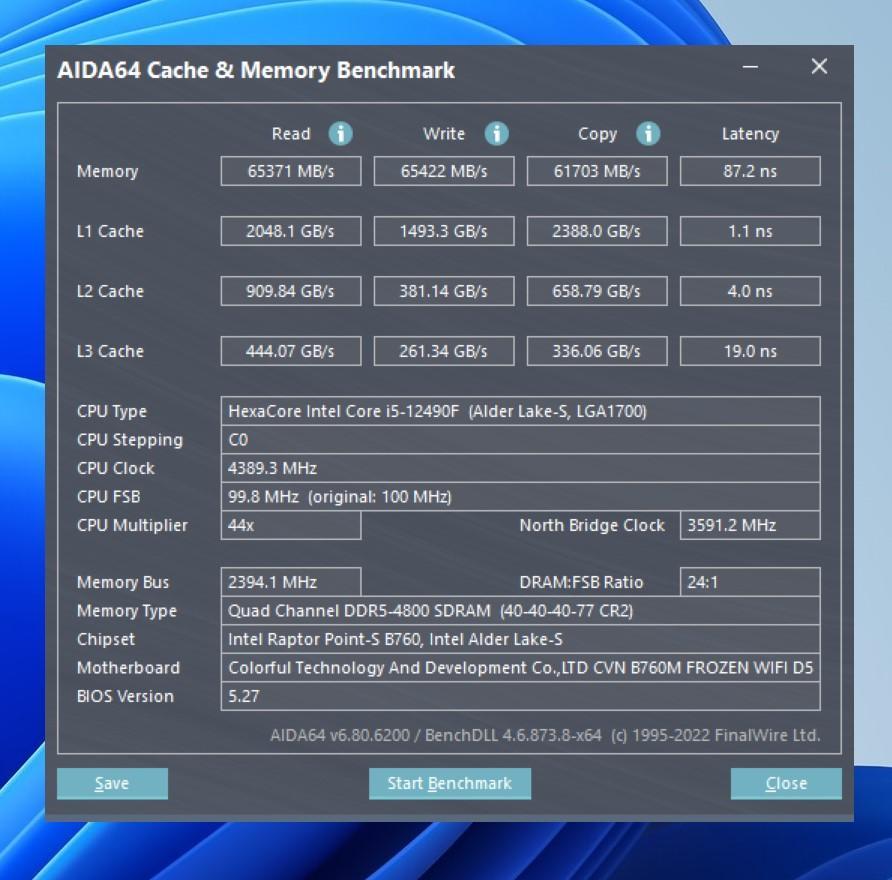Screen dimensions: 892x880
Task: Click the CPU FSB label
Action: click(108, 497)
